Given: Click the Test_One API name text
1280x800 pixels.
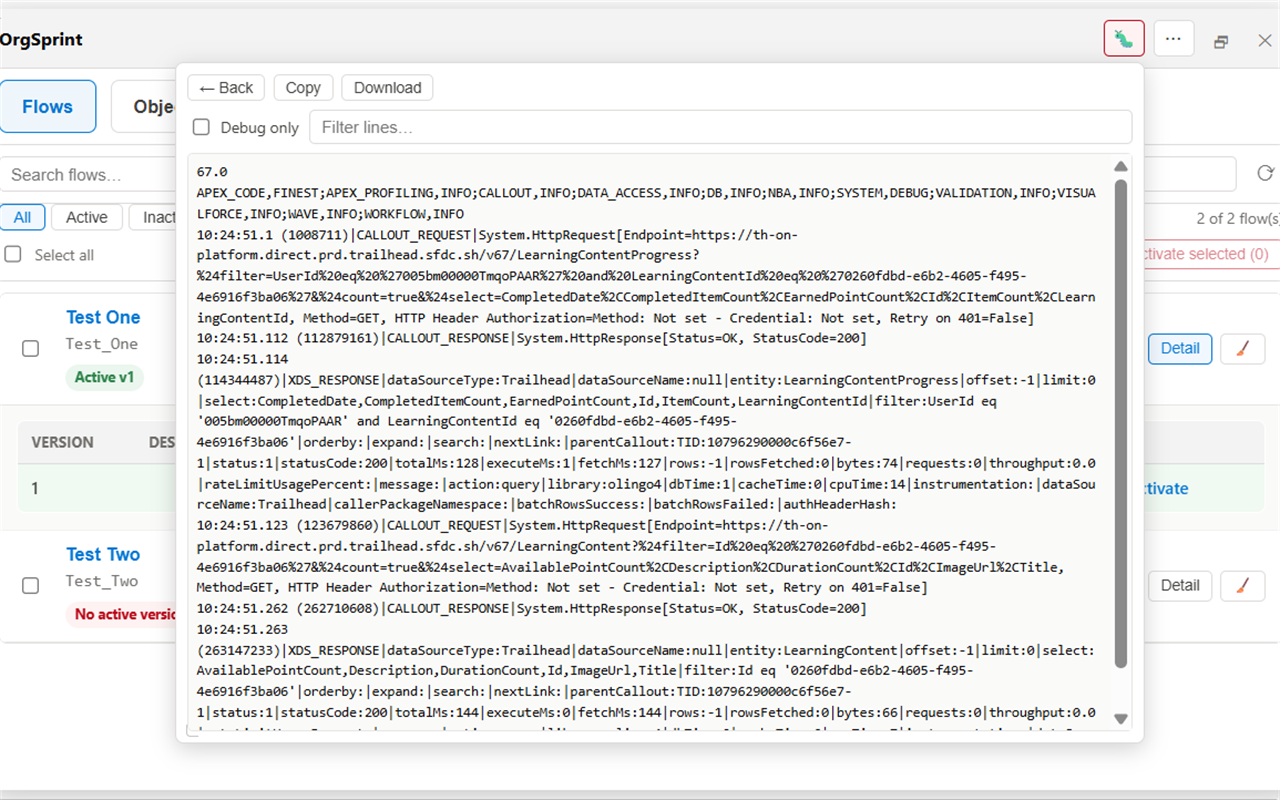Looking at the screenshot, I should tap(102, 344).
